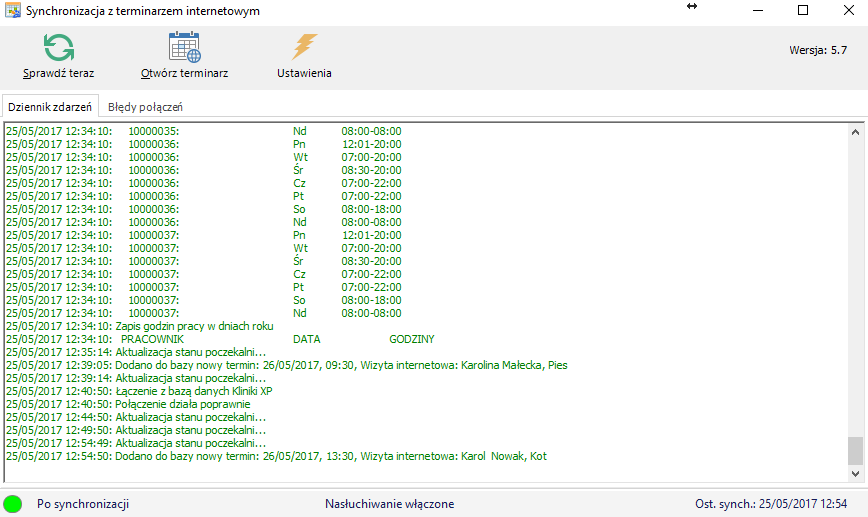Select line Łączenie z bazą danych Kliniki XP
The height and width of the screenshot is (517, 868).
139,391
